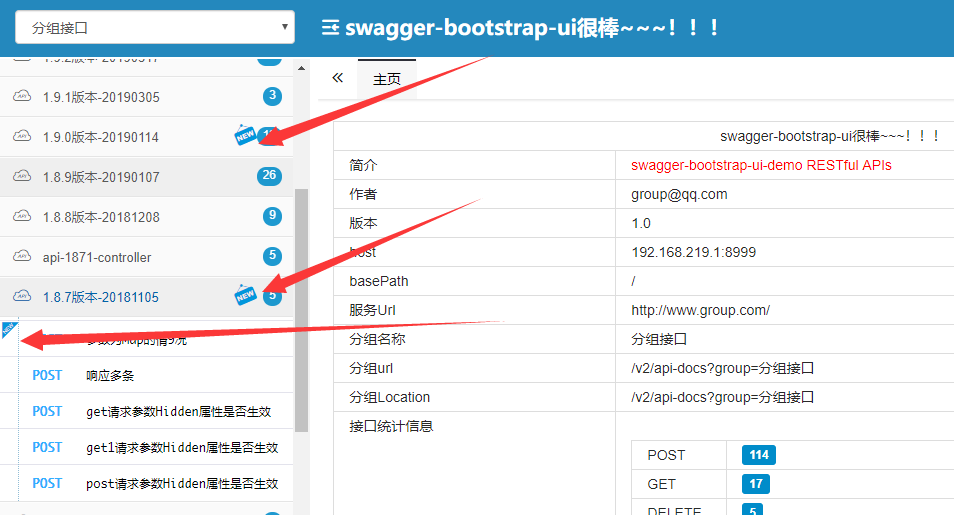The width and height of the screenshot is (954, 515).
Task: Click the count badge 26 on 1.8.9版本
Action: pos(268,177)
